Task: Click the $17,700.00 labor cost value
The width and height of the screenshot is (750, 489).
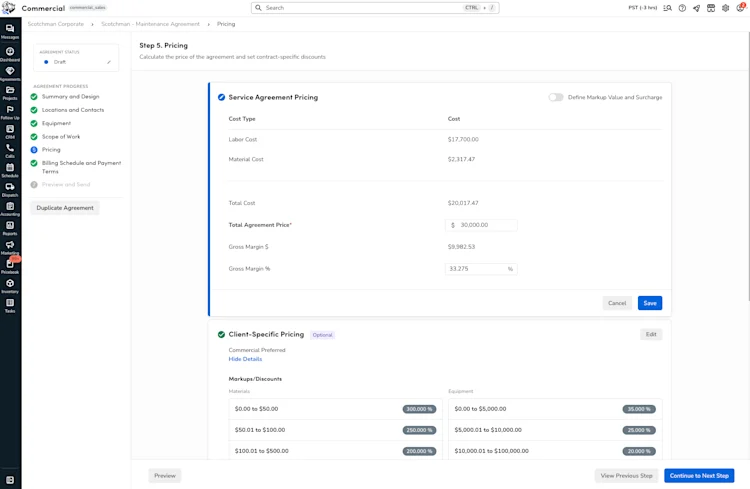Action: pyautogui.click(x=463, y=140)
